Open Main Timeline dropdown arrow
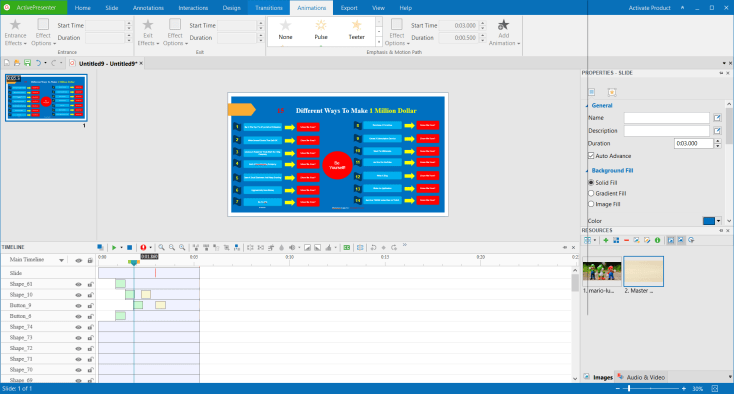 click(61, 260)
